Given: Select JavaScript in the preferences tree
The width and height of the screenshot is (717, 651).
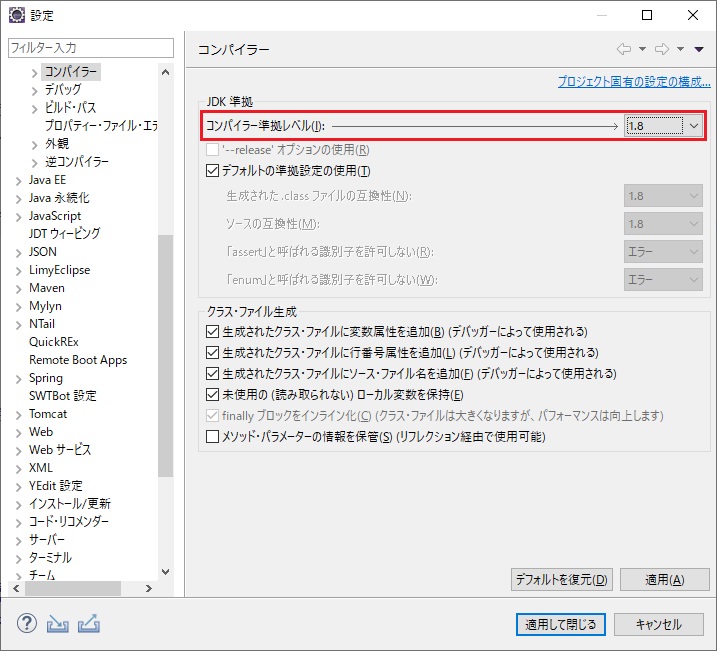Looking at the screenshot, I should [x=55, y=215].
